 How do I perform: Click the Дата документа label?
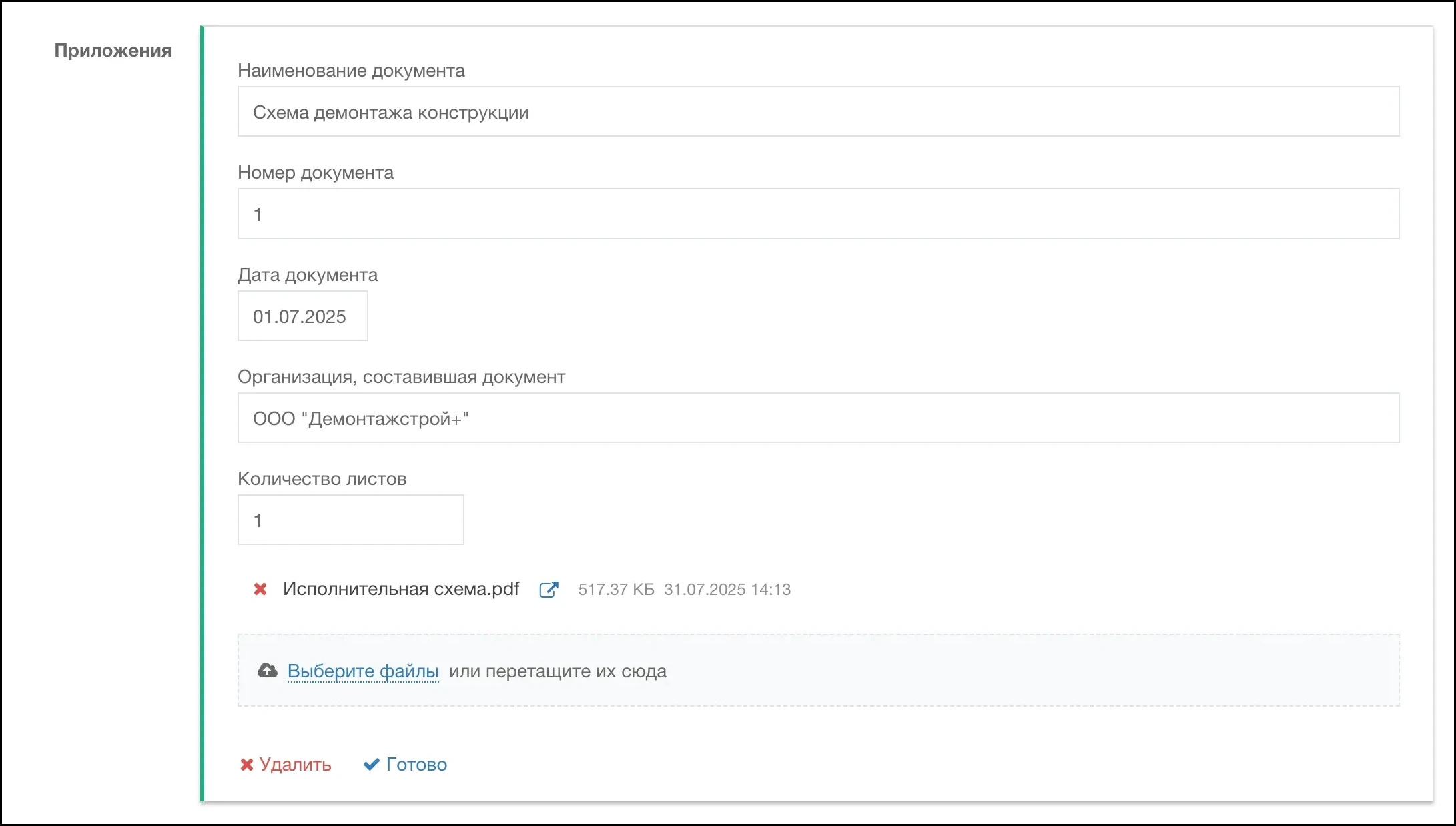click(308, 275)
